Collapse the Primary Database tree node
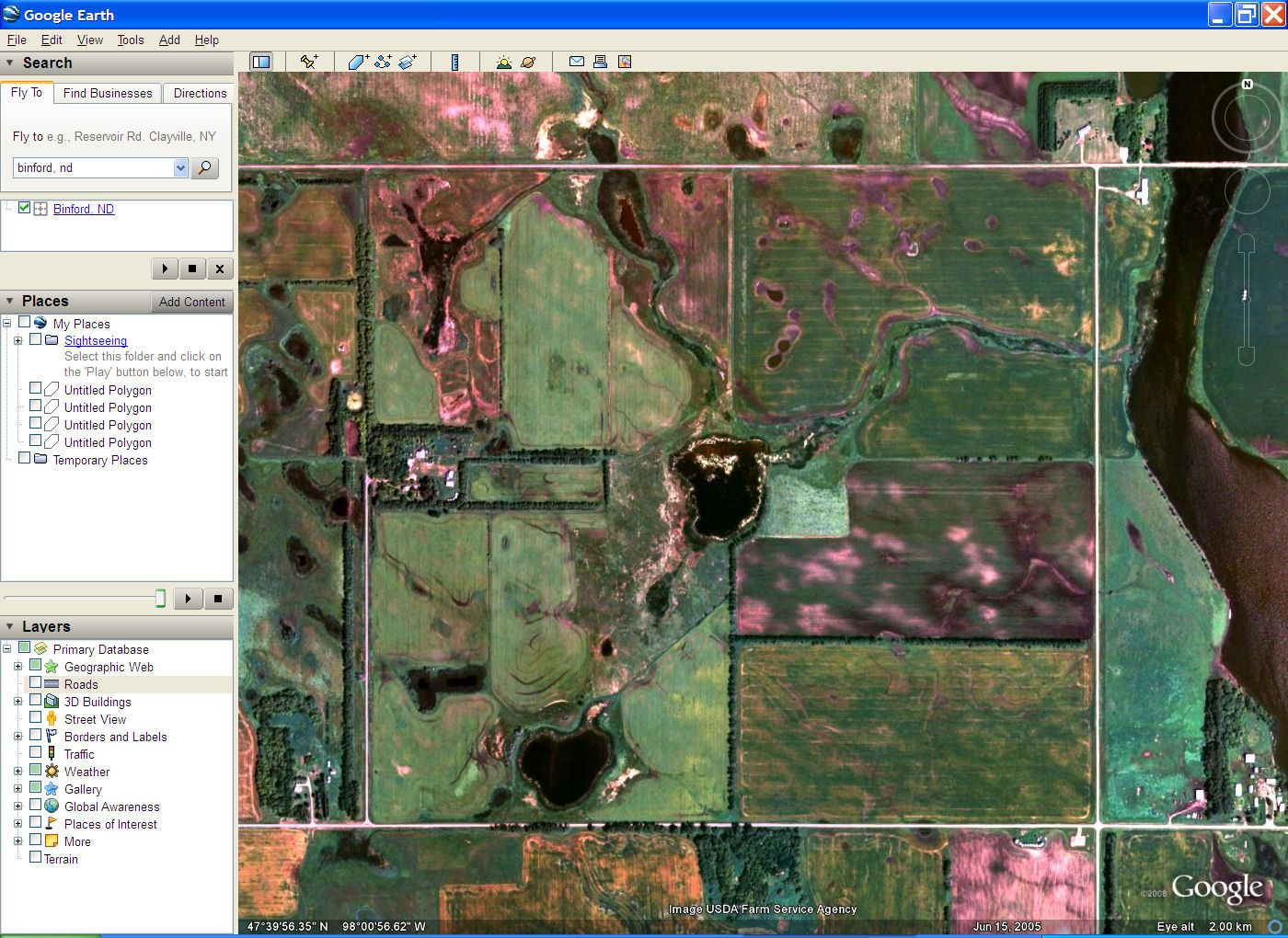1288x938 pixels. tap(6, 649)
